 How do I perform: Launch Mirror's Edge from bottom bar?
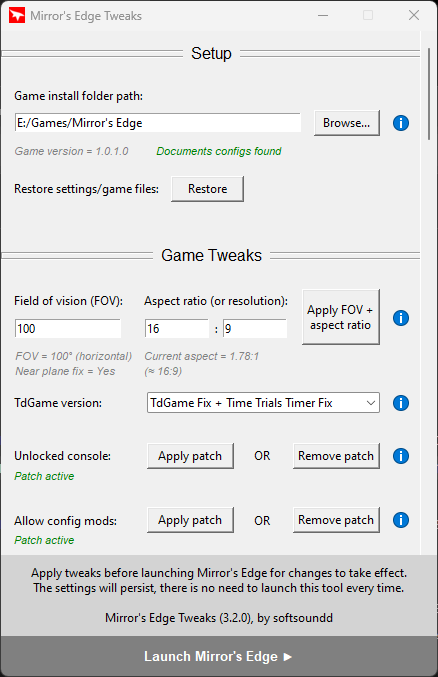(219, 656)
